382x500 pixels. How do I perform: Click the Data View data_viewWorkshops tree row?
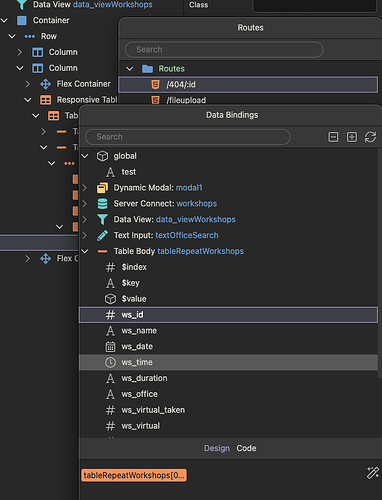[x=92, y=5]
